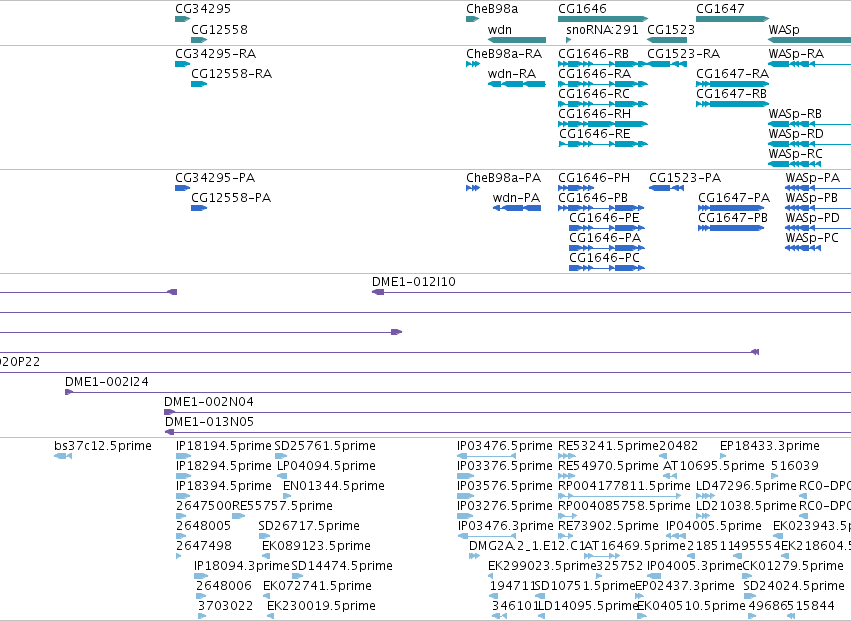Select protein label CG12558-PA
This screenshot has width=851, height=621.
click(231, 198)
